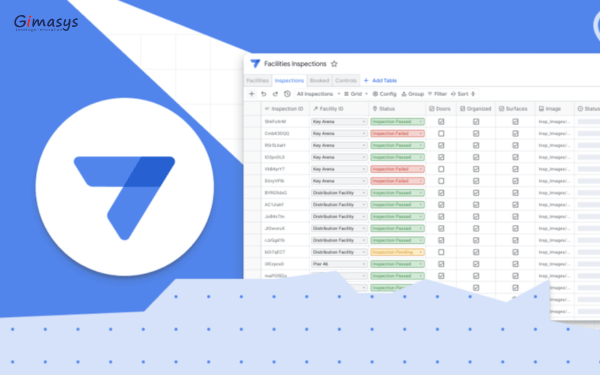Click the Add Table button
This screenshot has width=600, height=375.
tap(380, 80)
